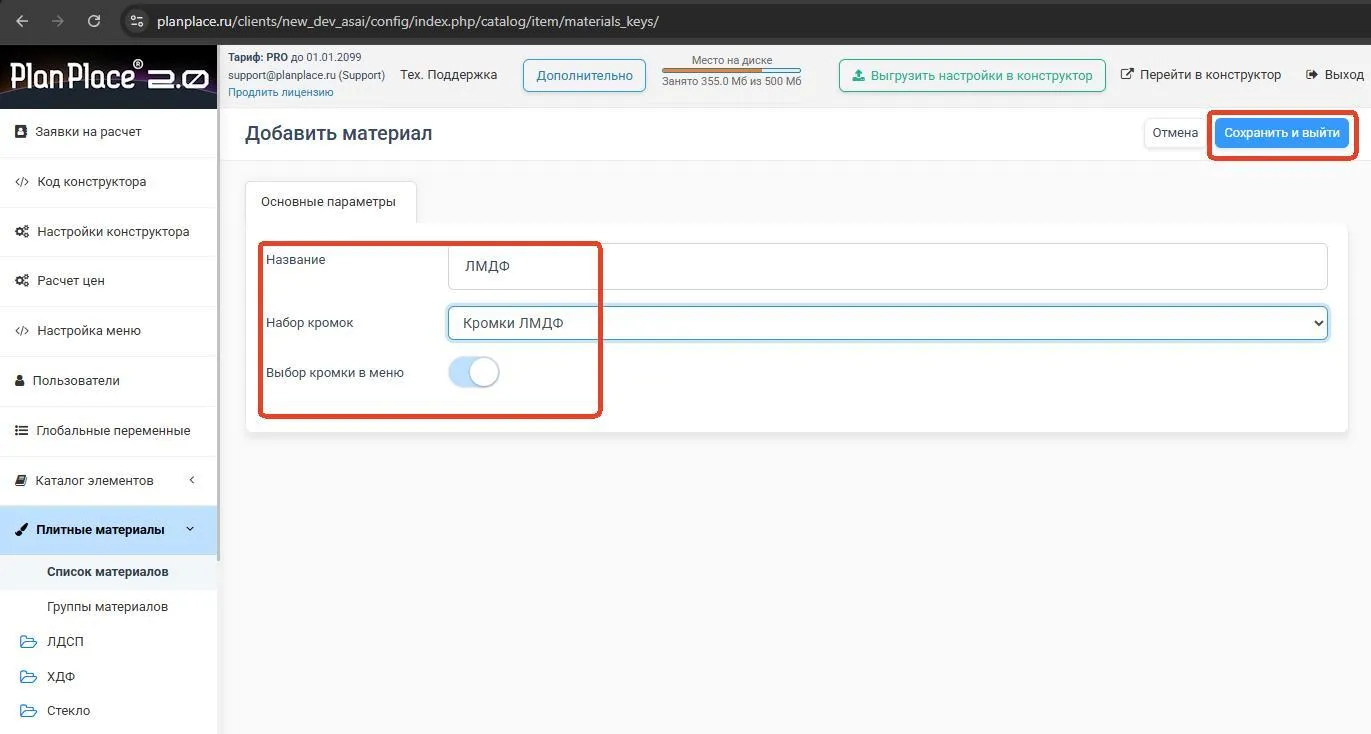
Task: Click user icon beside Пользователи
Action: tap(21, 381)
